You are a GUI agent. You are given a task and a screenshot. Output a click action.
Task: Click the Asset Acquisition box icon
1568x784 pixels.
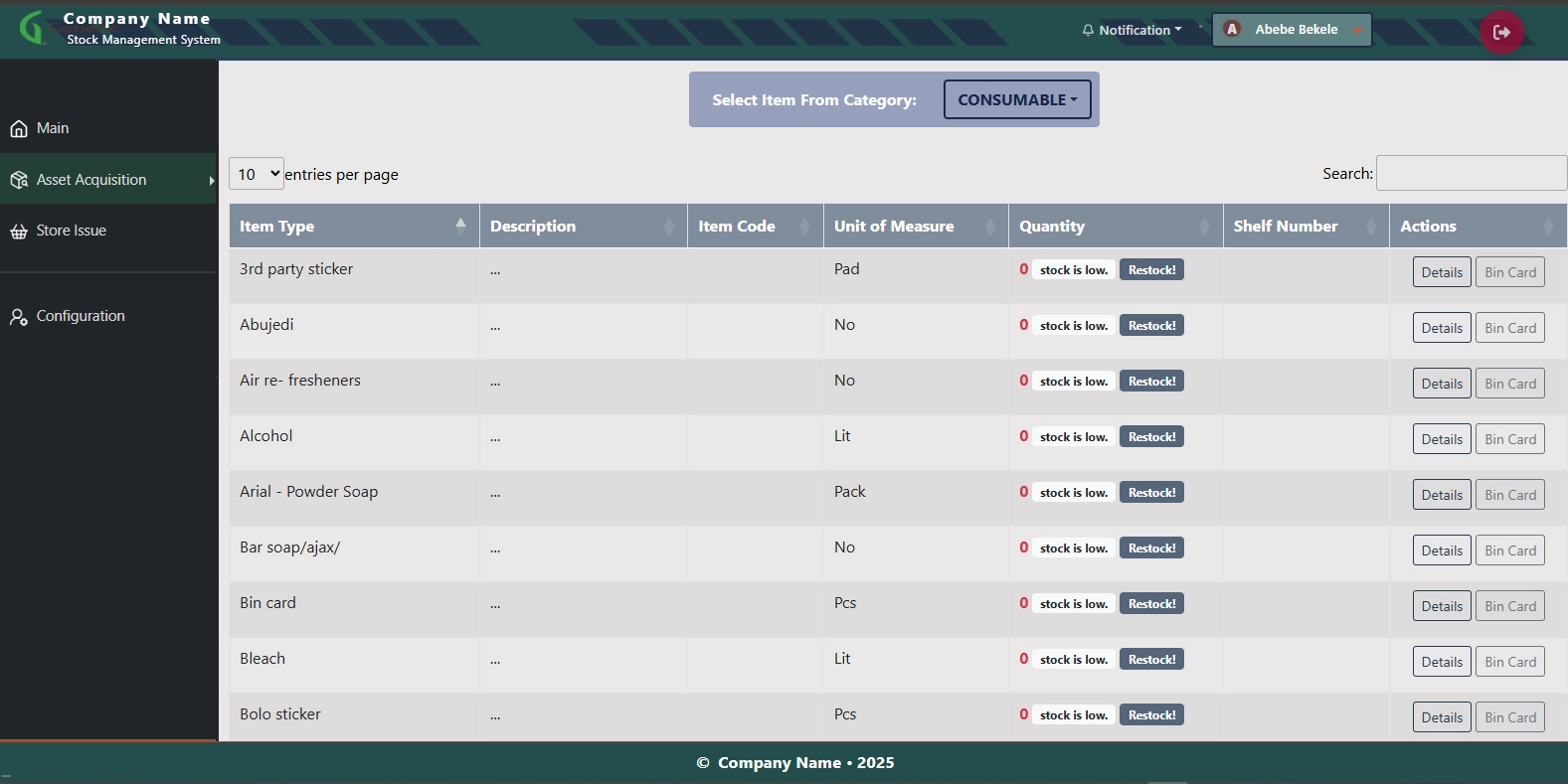(19, 180)
